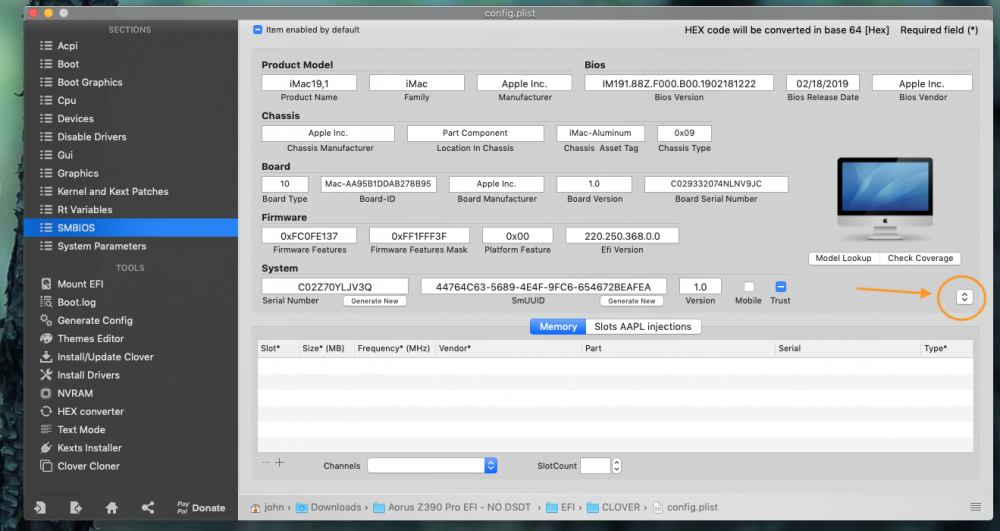Click the Vendor* column header

click(508, 348)
